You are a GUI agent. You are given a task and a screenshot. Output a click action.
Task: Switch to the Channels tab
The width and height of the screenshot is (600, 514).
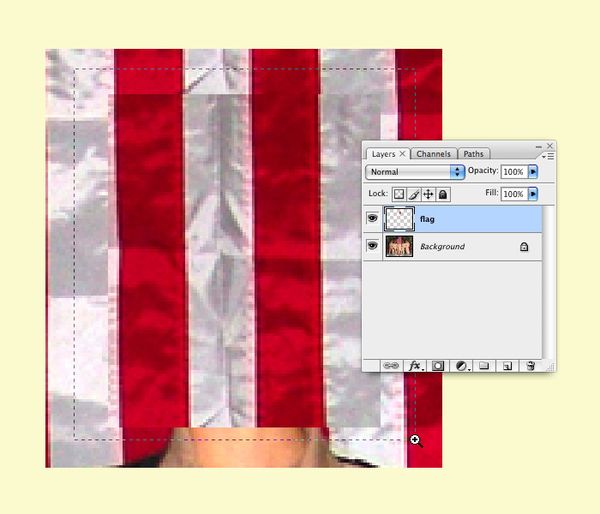(434, 154)
